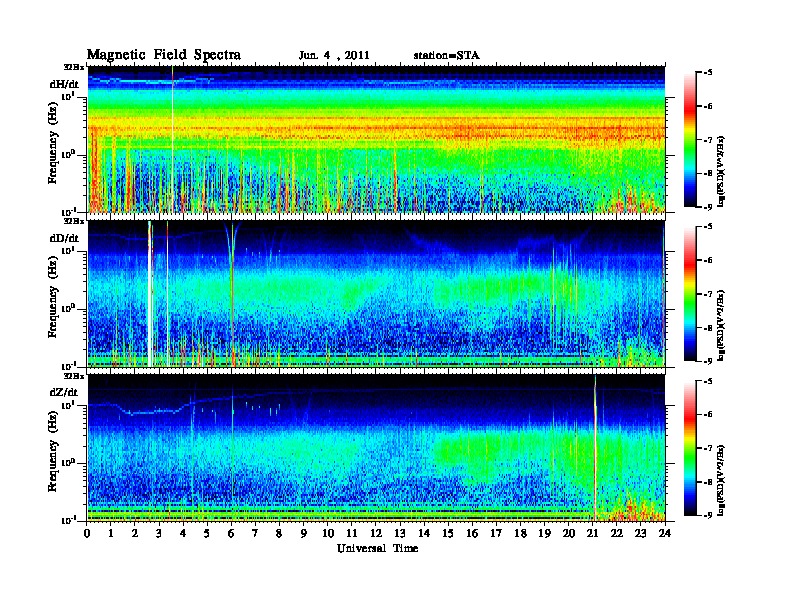Click hour "1" on the time axis
The width and height of the screenshot is (792, 612).
(111, 533)
